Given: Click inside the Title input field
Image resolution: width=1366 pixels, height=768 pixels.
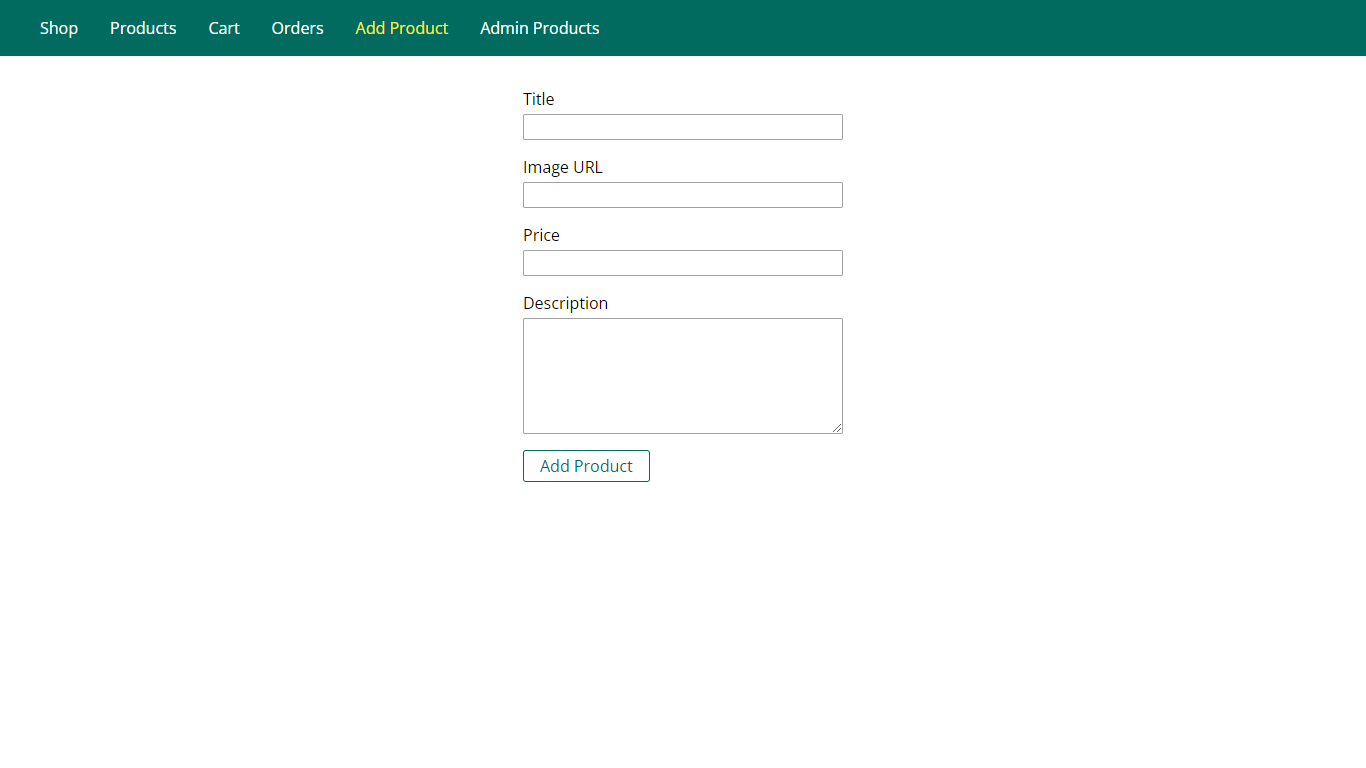Looking at the screenshot, I should [x=682, y=127].
